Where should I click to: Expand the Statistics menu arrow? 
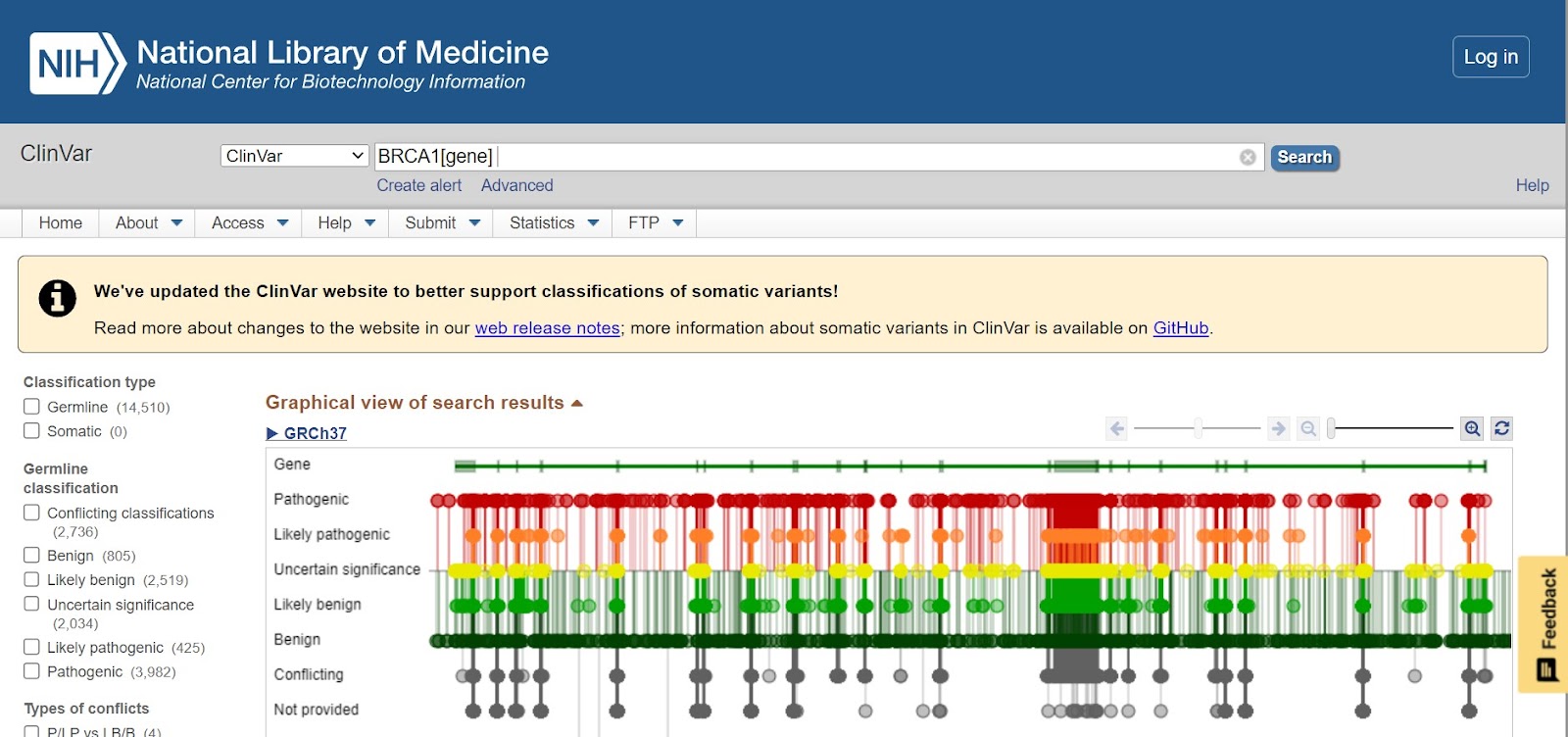(594, 223)
